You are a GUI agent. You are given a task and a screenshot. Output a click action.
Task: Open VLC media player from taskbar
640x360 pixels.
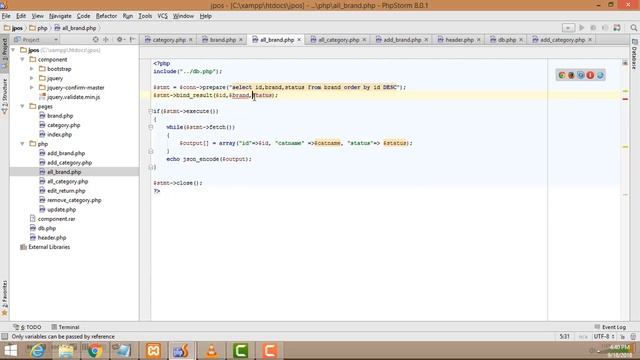pos(211,351)
